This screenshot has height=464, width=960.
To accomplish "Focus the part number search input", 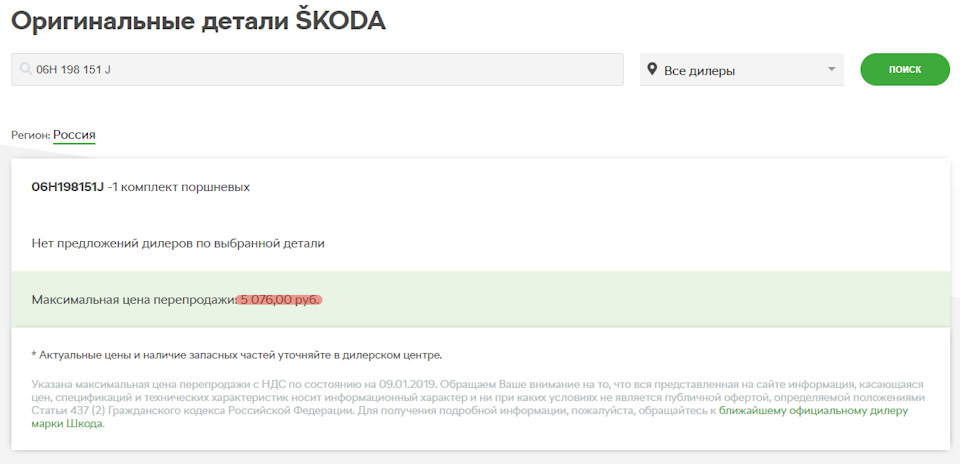I will pyautogui.click(x=320, y=70).
